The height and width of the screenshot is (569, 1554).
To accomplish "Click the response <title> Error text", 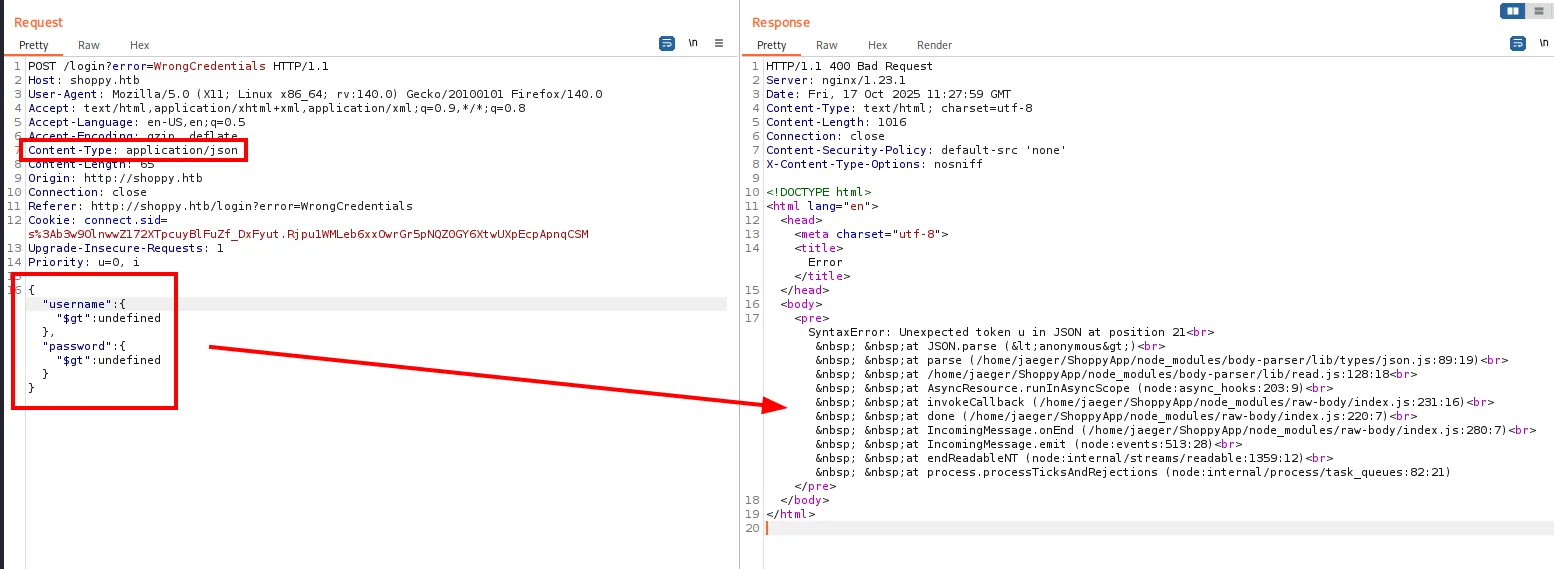I will (825, 262).
